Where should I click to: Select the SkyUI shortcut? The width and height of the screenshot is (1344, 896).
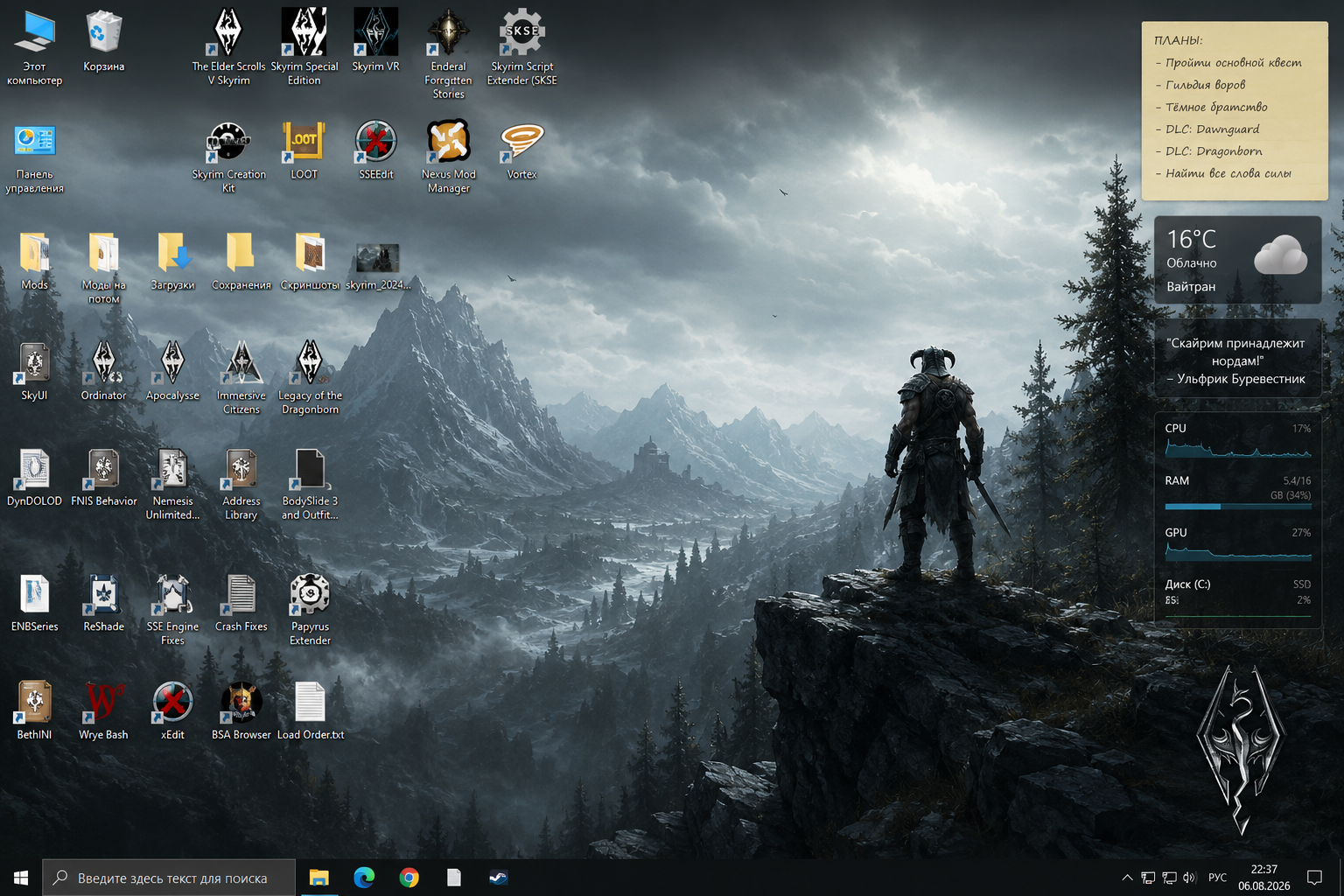click(34, 371)
